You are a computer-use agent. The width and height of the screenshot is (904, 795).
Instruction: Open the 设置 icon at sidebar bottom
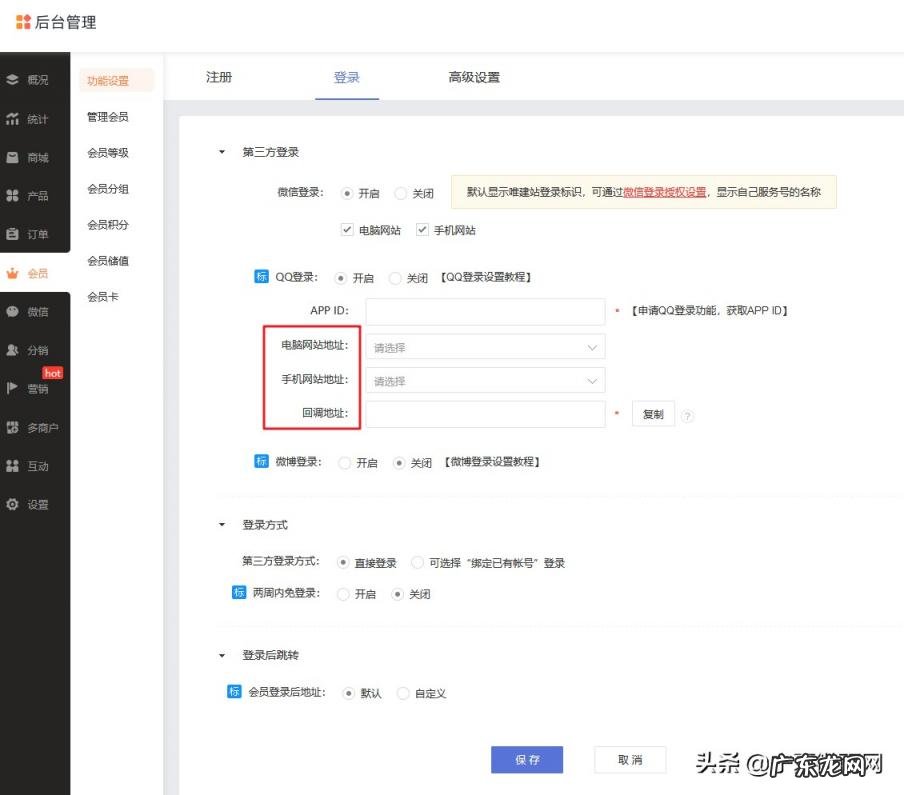point(30,504)
